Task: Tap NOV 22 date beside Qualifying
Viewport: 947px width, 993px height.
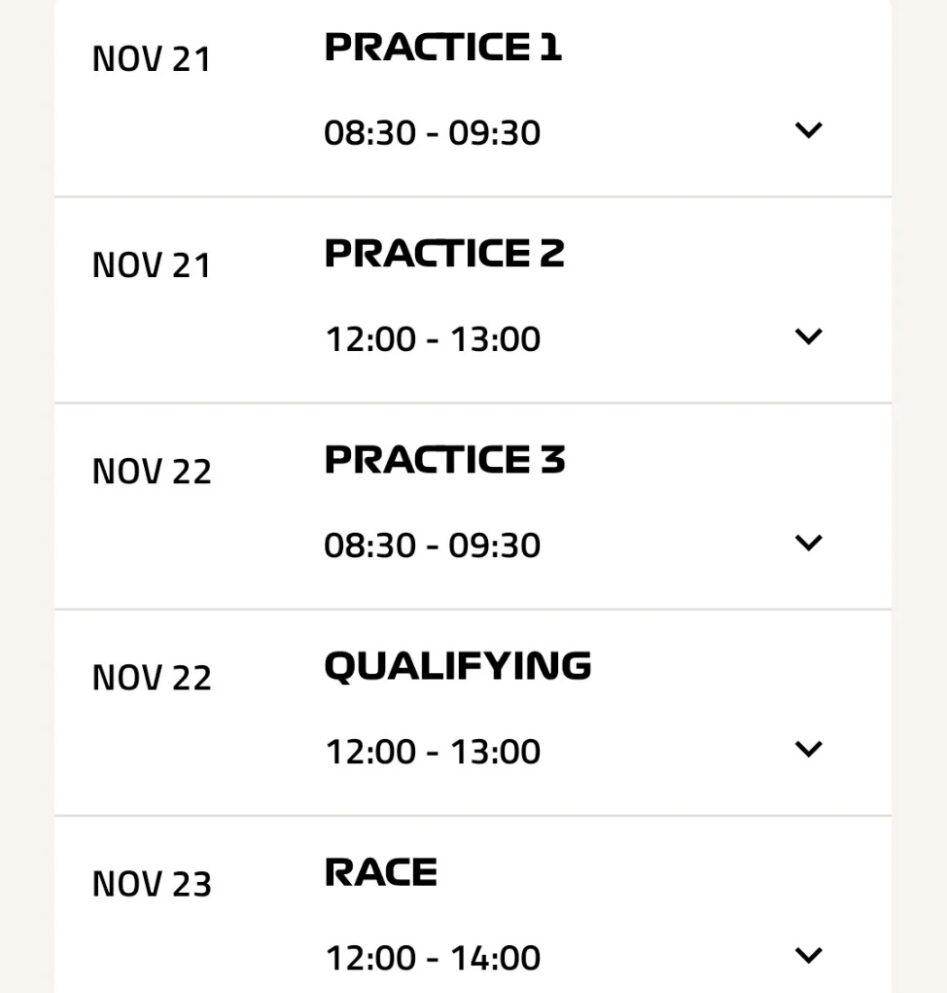Action: point(152,678)
